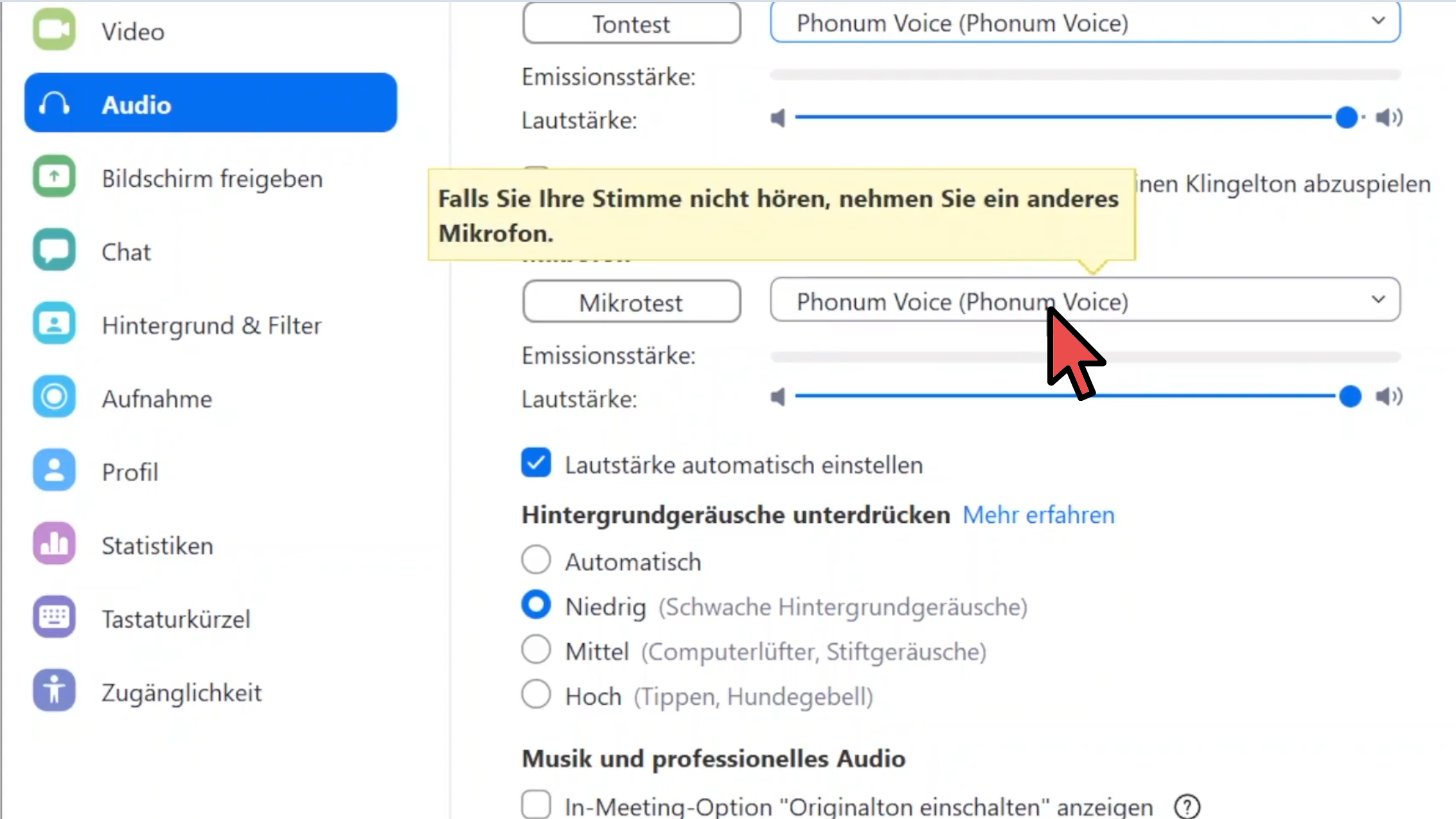The width and height of the screenshot is (1456, 819).
Task: Open Chat via its speech bubble icon
Action: click(54, 251)
